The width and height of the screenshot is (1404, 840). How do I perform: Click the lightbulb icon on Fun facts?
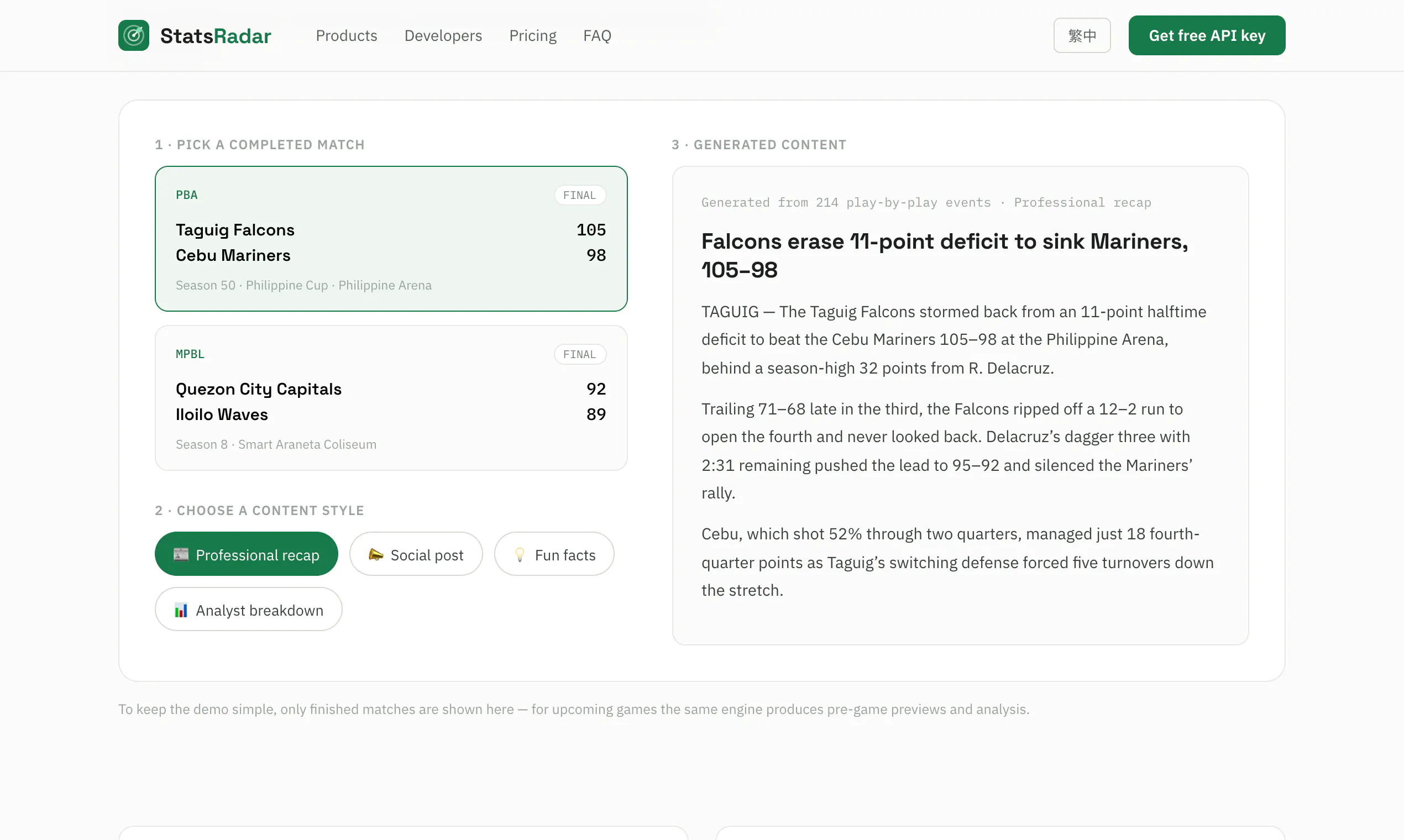(520, 554)
